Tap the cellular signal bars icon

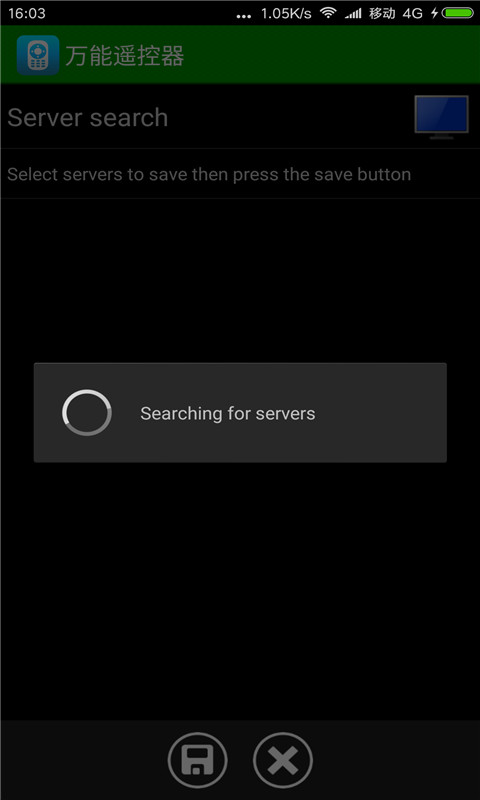click(353, 14)
